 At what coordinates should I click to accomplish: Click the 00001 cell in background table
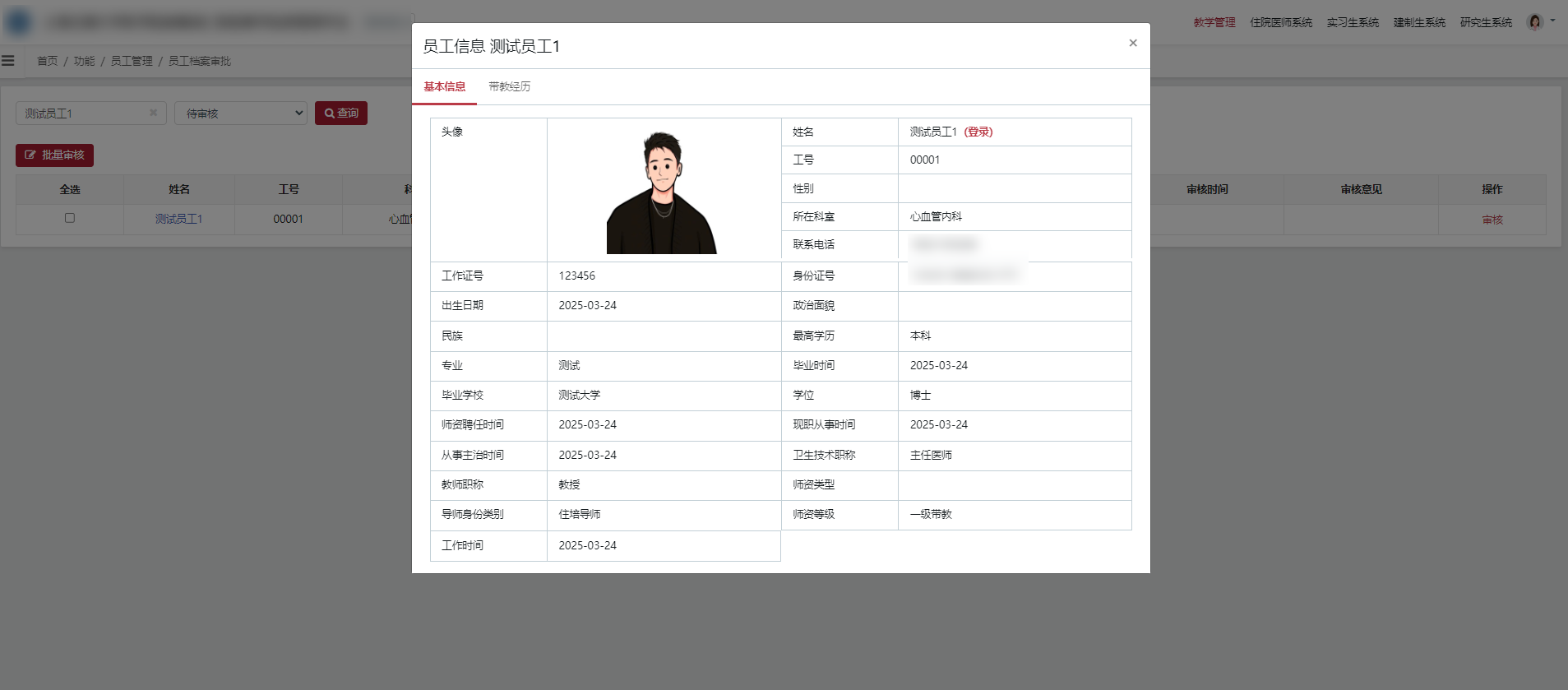click(x=289, y=219)
